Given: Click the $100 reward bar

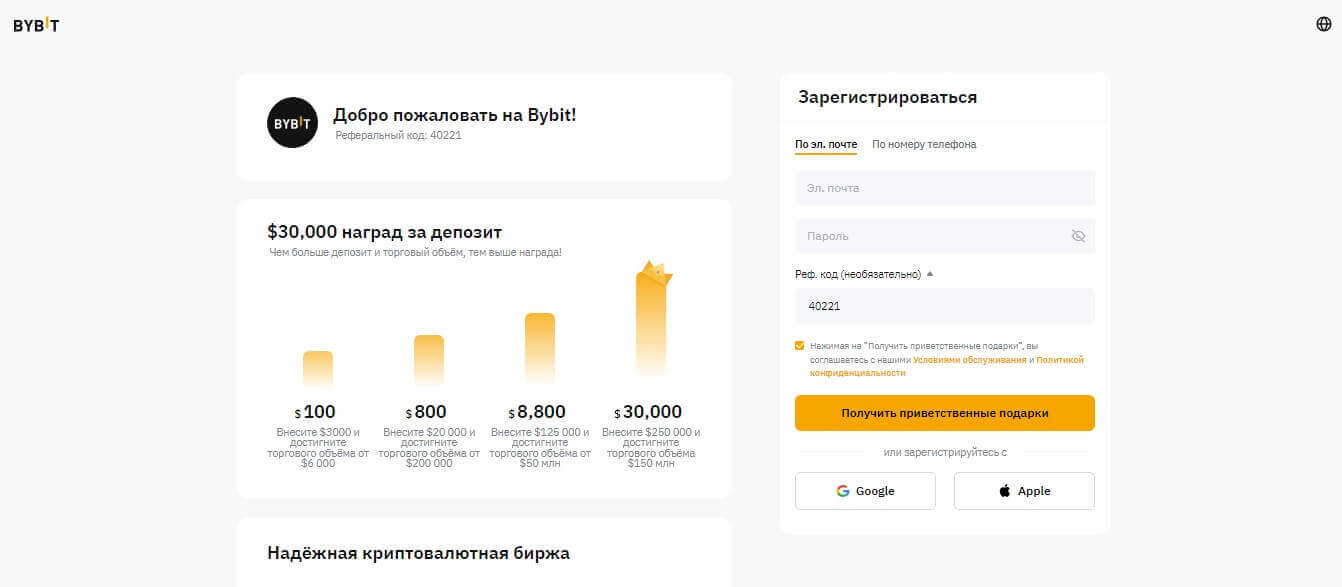Looking at the screenshot, I should coord(318,368).
